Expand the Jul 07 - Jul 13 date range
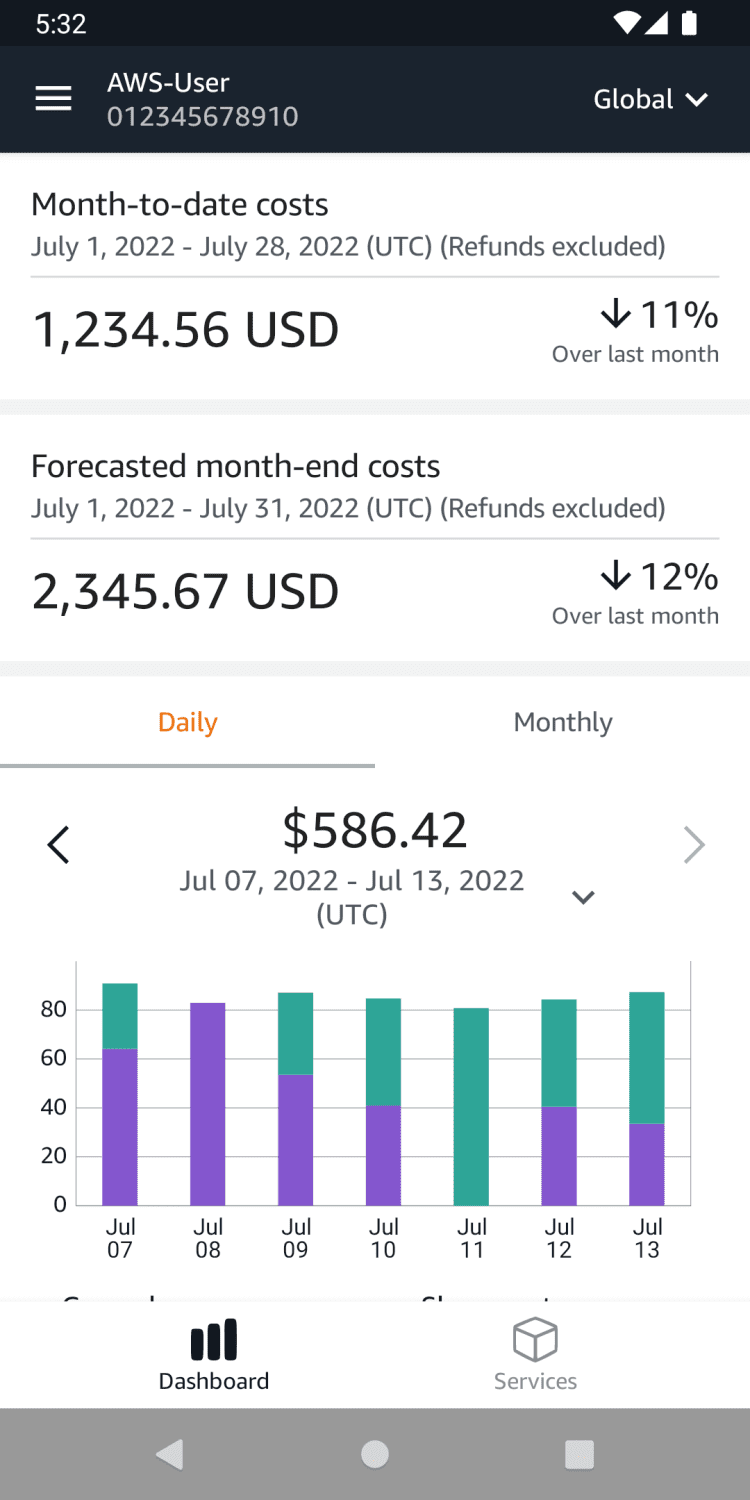This screenshot has width=750, height=1500. tap(583, 897)
